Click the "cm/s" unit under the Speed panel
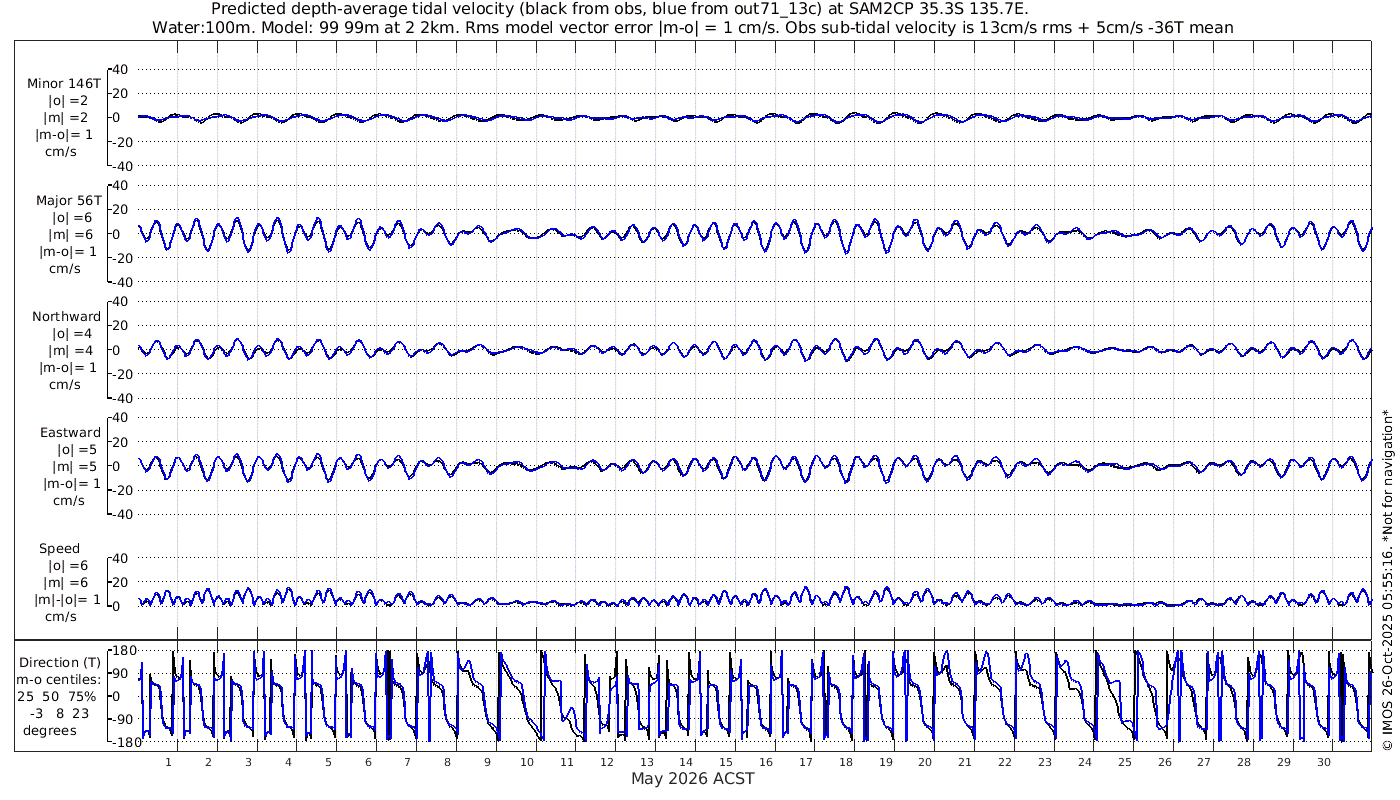Viewport: 1400px width, 800px height. [x=61, y=616]
